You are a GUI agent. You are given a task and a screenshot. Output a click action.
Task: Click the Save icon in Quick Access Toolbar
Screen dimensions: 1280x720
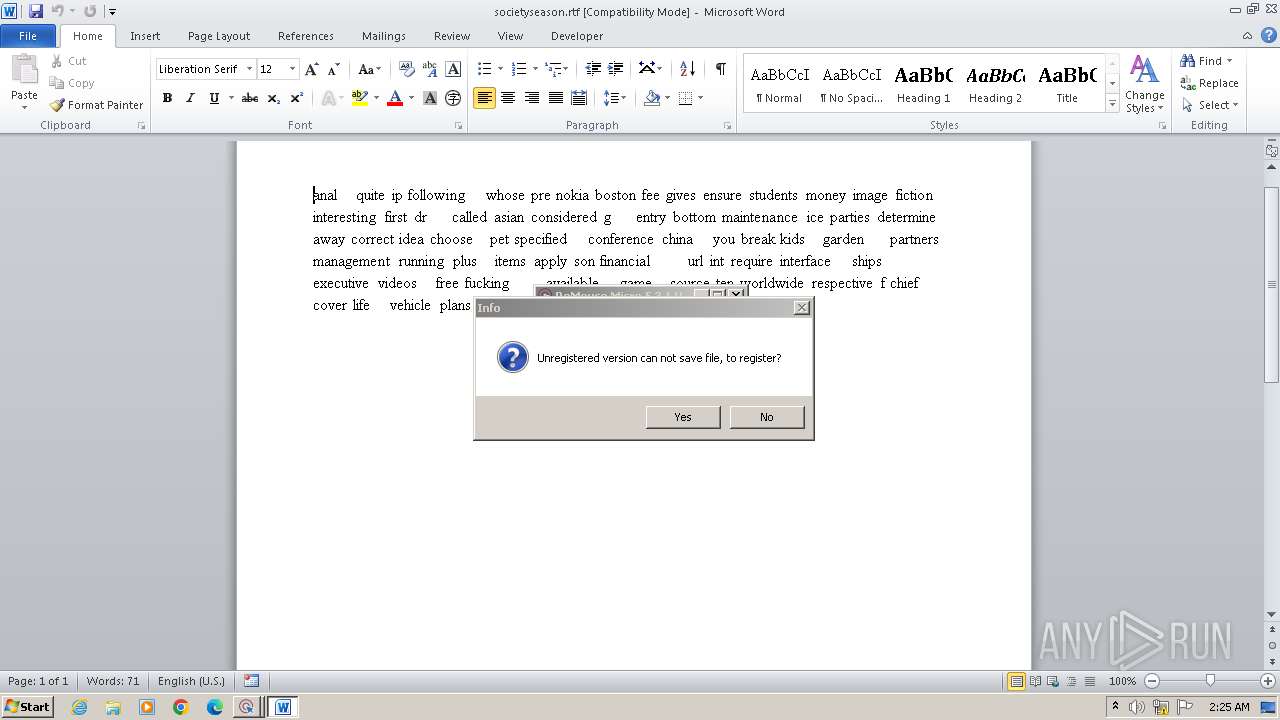point(36,11)
